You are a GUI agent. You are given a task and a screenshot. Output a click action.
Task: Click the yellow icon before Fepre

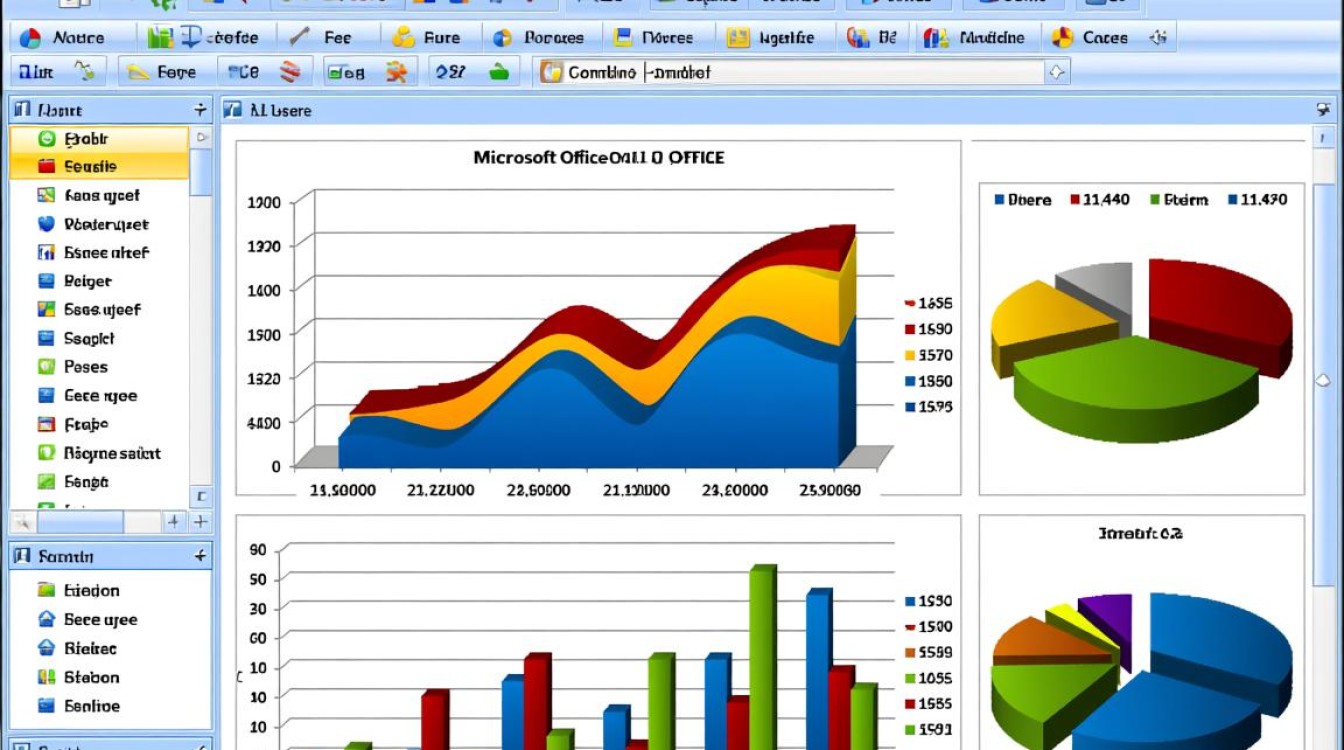(x=139, y=72)
